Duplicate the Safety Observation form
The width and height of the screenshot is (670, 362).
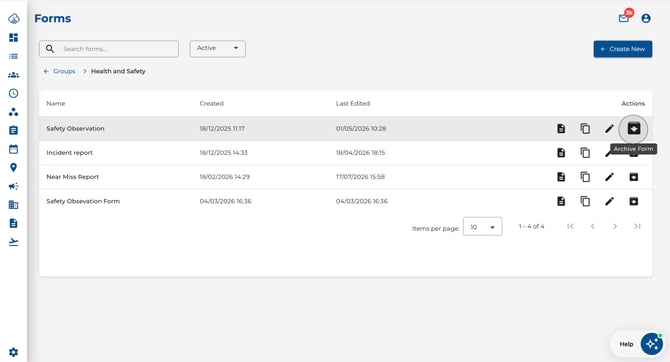pos(585,128)
